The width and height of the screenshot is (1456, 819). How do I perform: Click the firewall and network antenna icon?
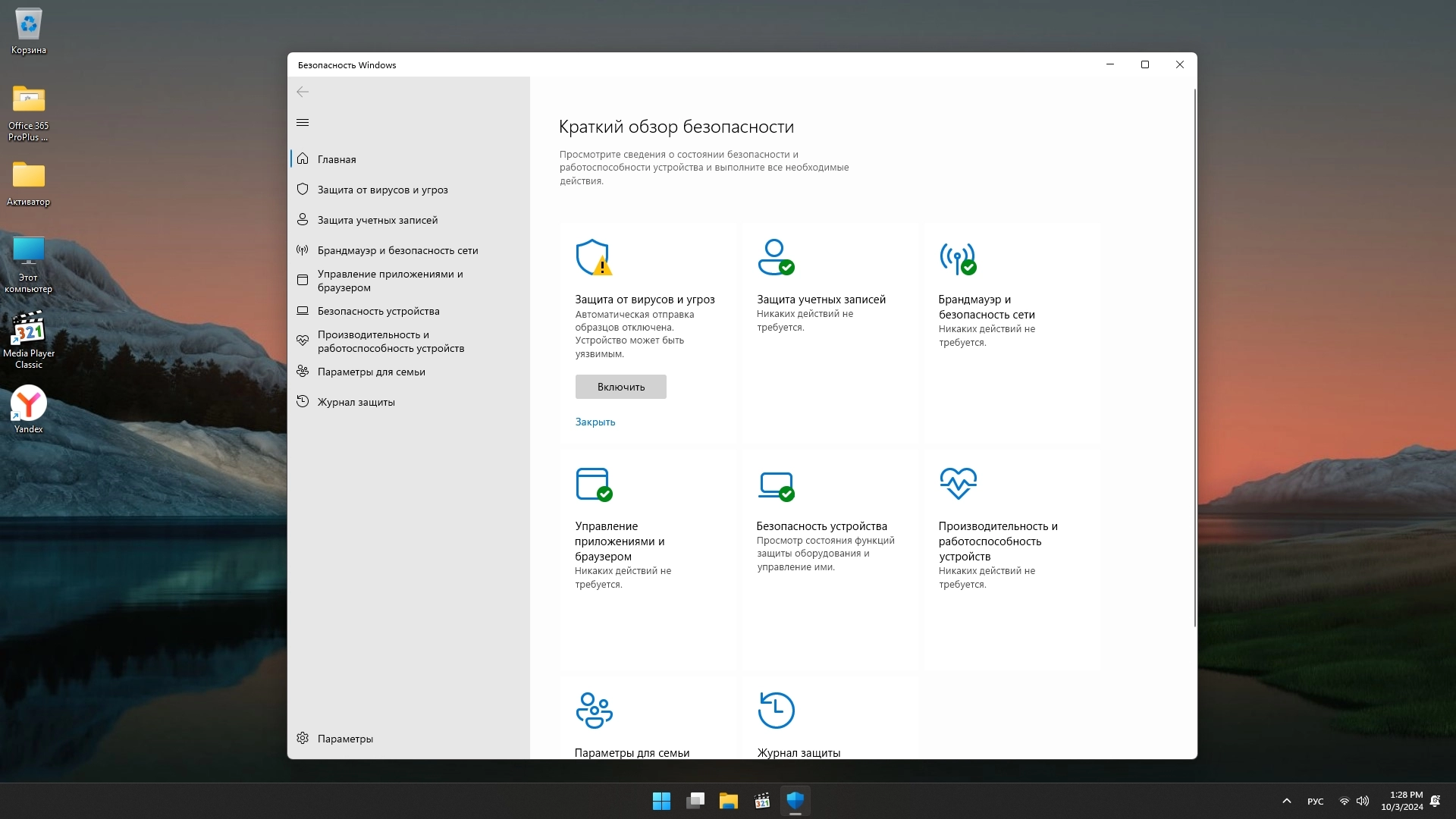click(x=957, y=258)
